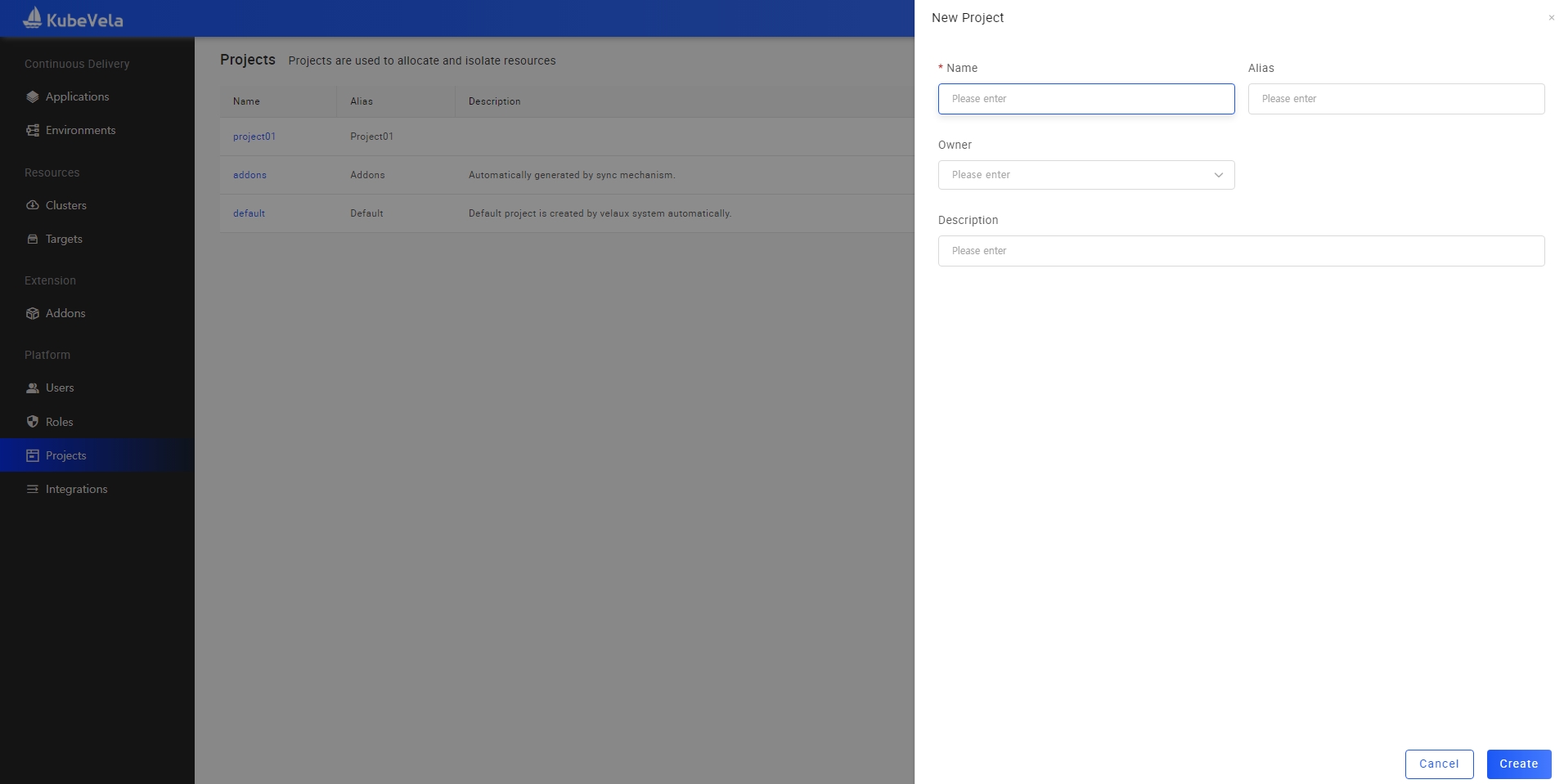The width and height of the screenshot is (1564, 784).
Task: Focus the Name input field
Action: tap(1085, 99)
